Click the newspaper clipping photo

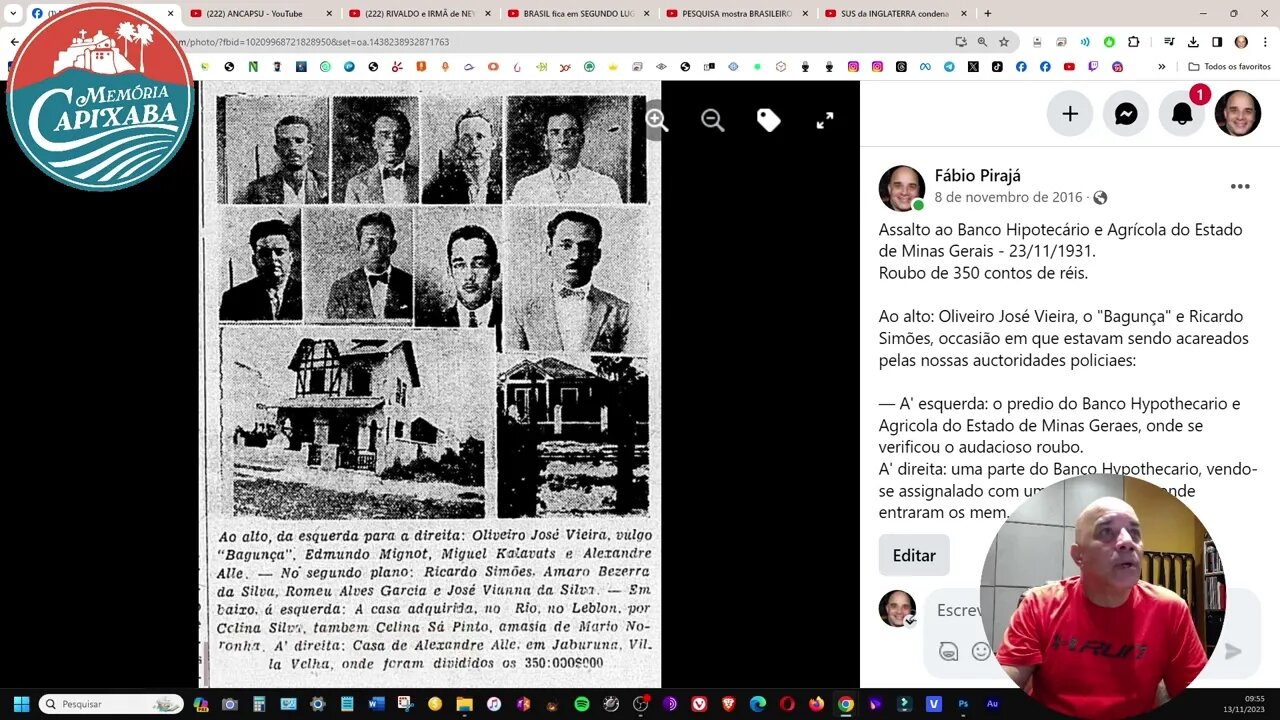(x=431, y=384)
